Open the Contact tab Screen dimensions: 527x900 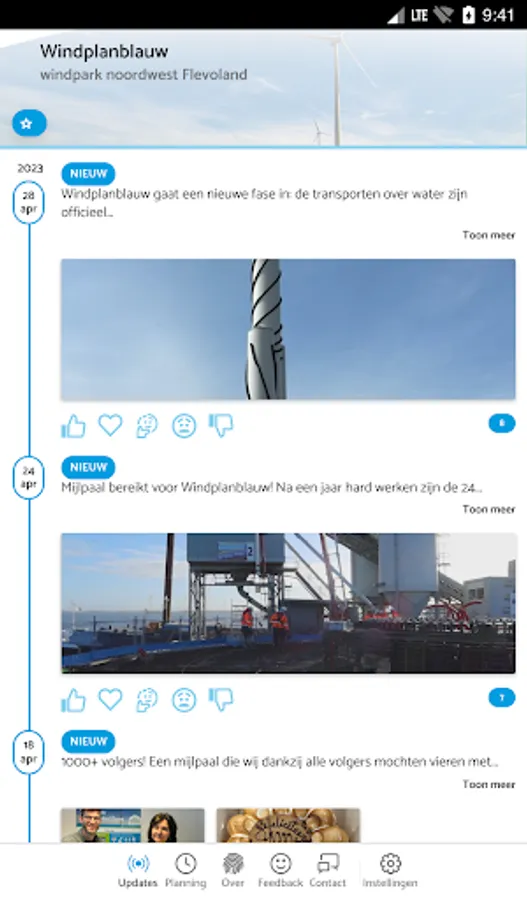328,871
